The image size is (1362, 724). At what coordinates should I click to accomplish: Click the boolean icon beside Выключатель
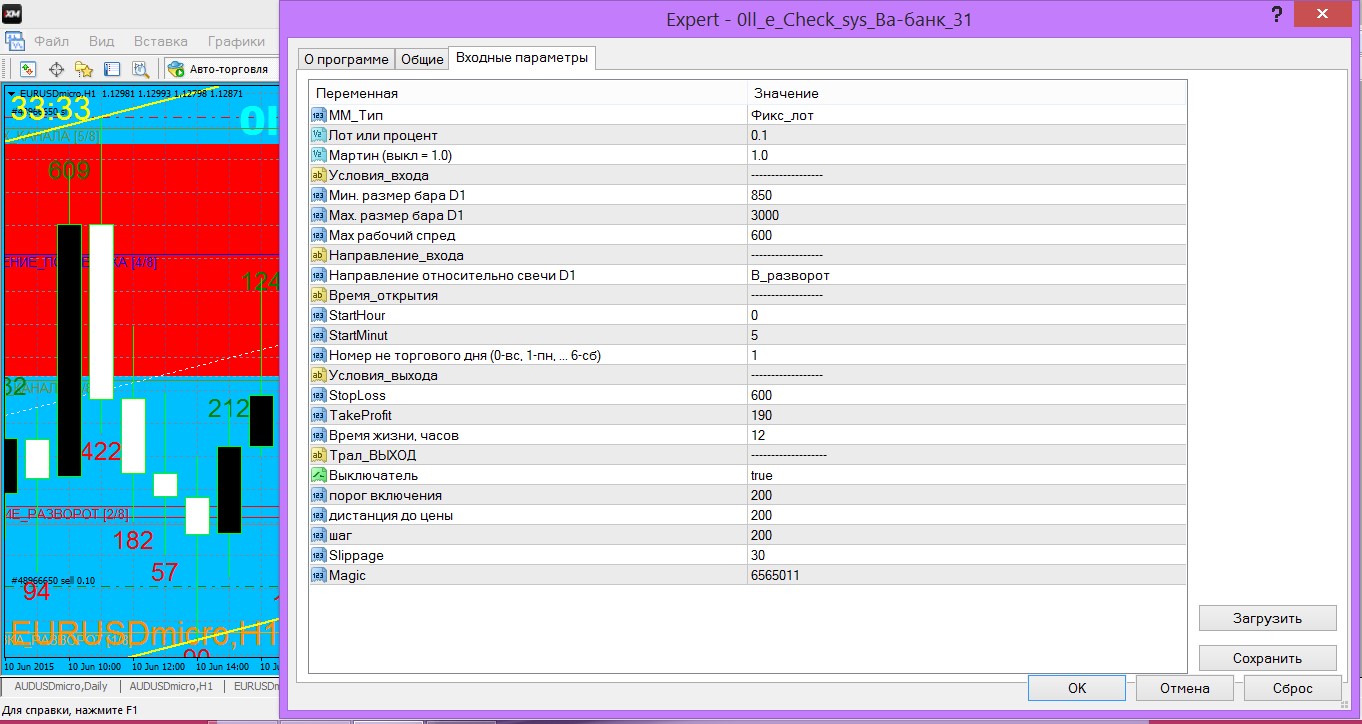(318, 475)
